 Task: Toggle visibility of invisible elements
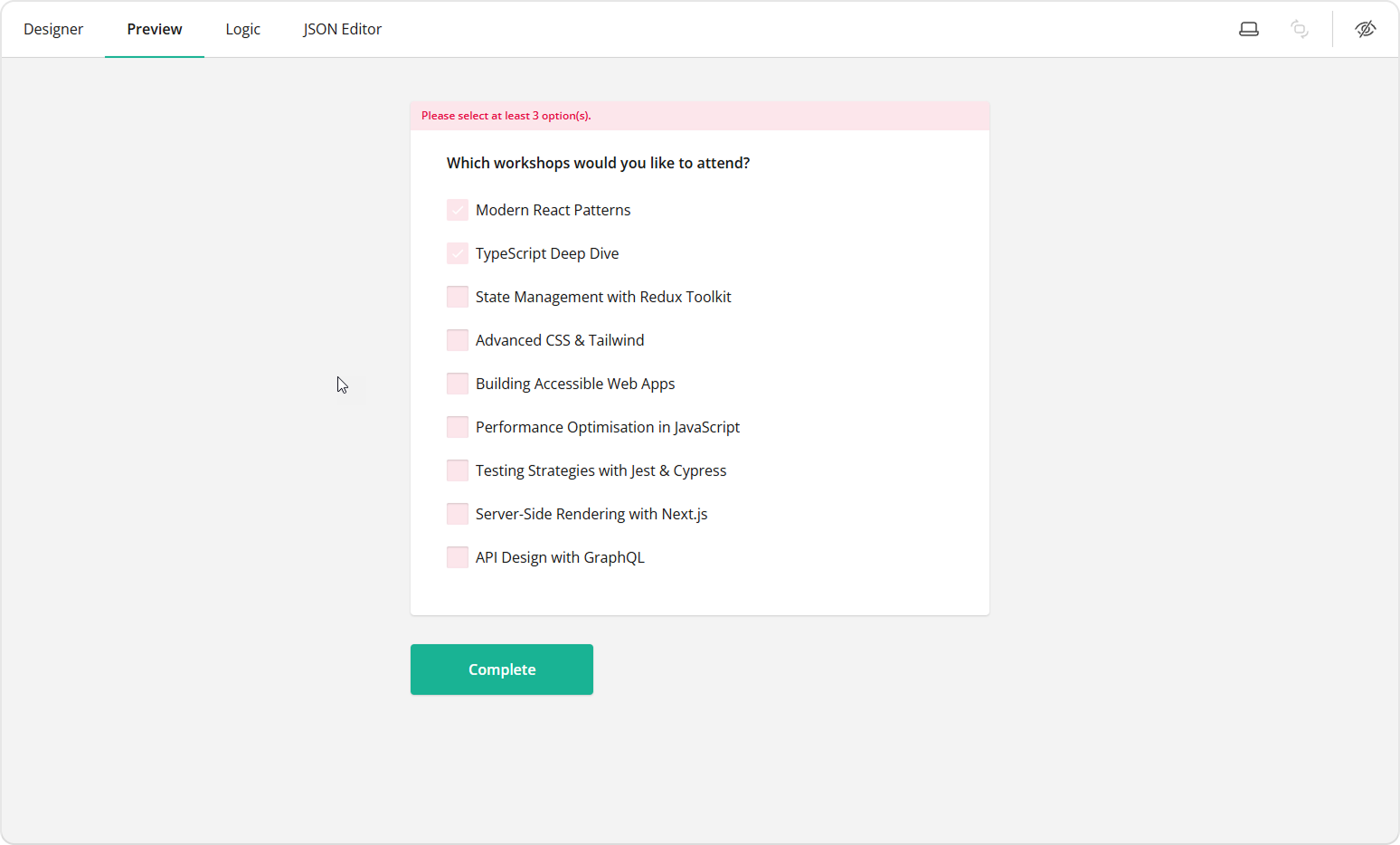pyautogui.click(x=1366, y=29)
